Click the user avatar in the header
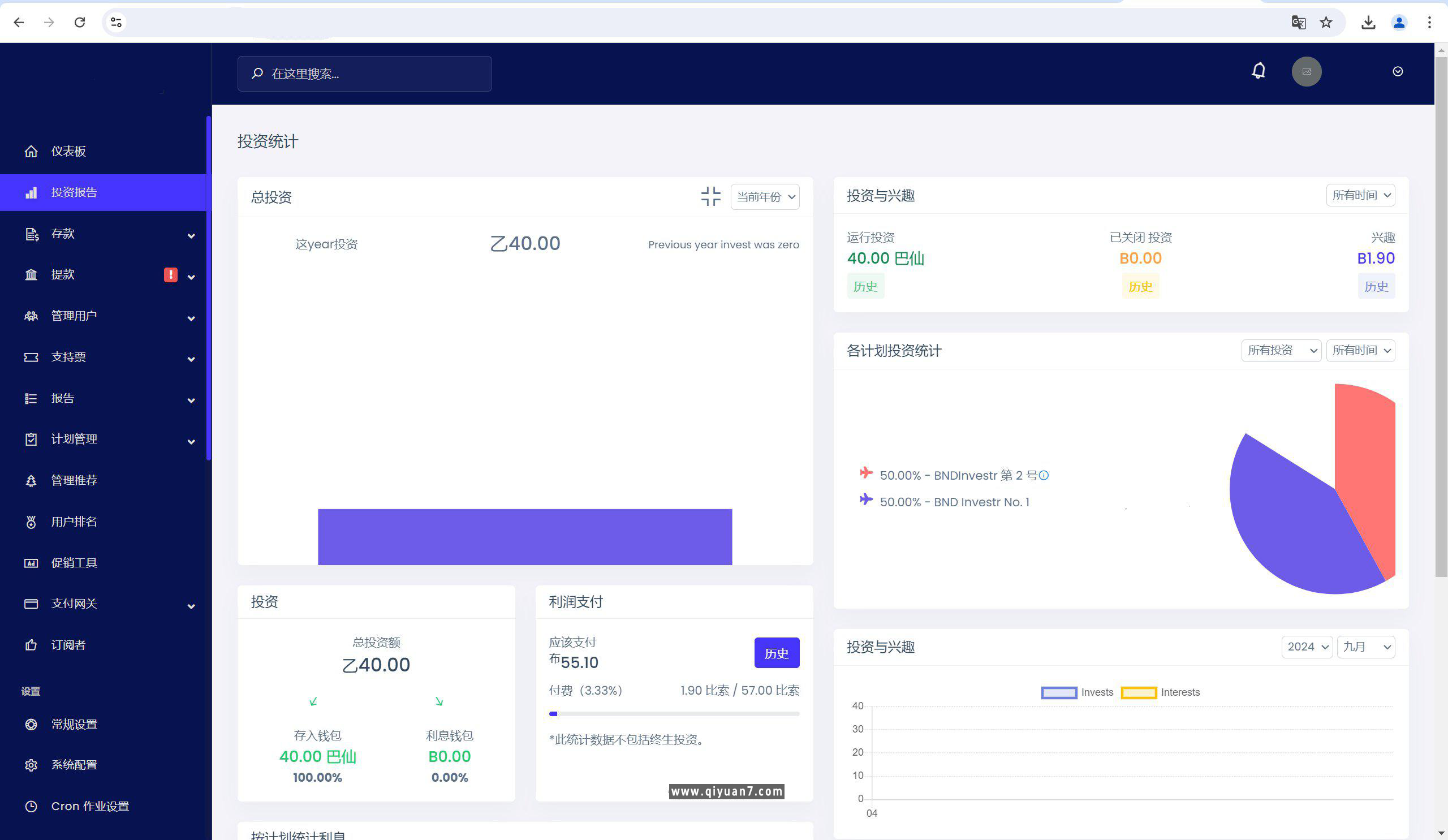1448x840 pixels. click(x=1306, y=72)
